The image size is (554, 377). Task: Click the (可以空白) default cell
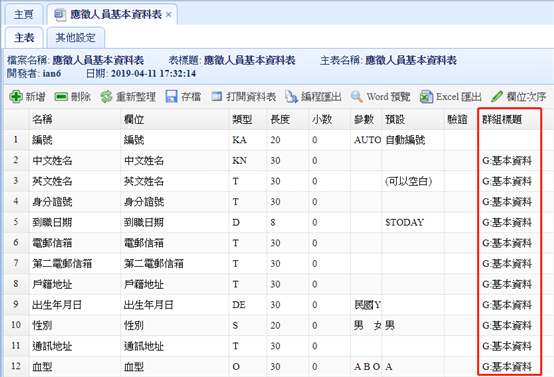coord(413,181)
